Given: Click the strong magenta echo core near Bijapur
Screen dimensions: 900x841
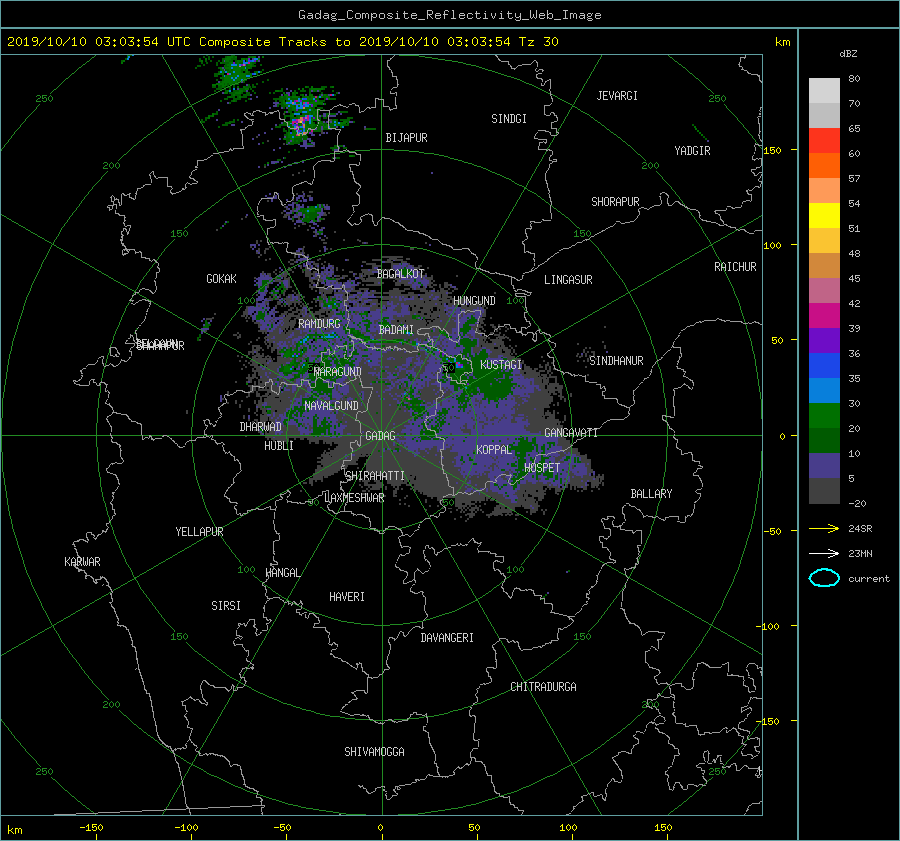Looking at the screenshot, I should point(300,123).
